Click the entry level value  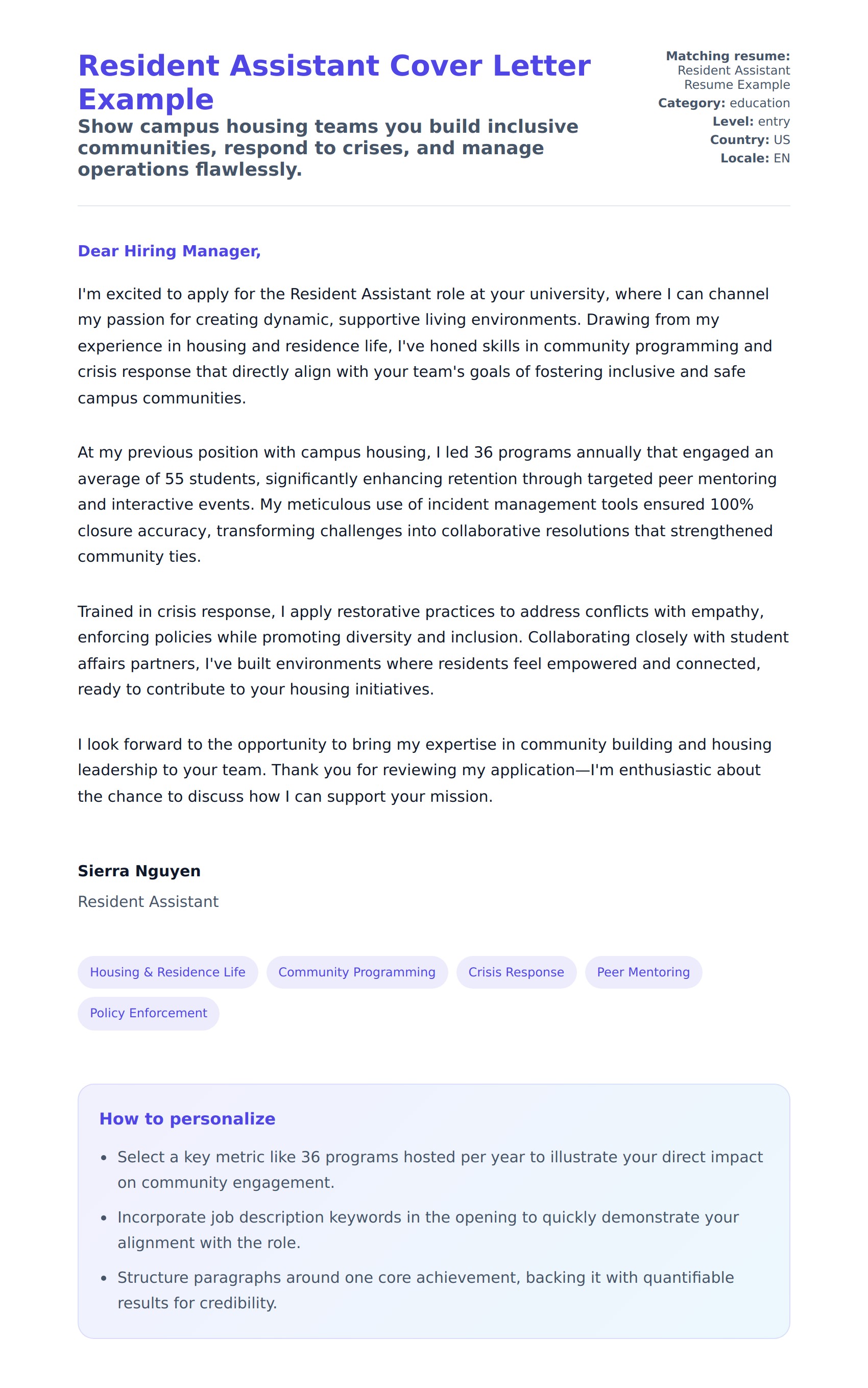pyautogui.click(x=773, y=122)
